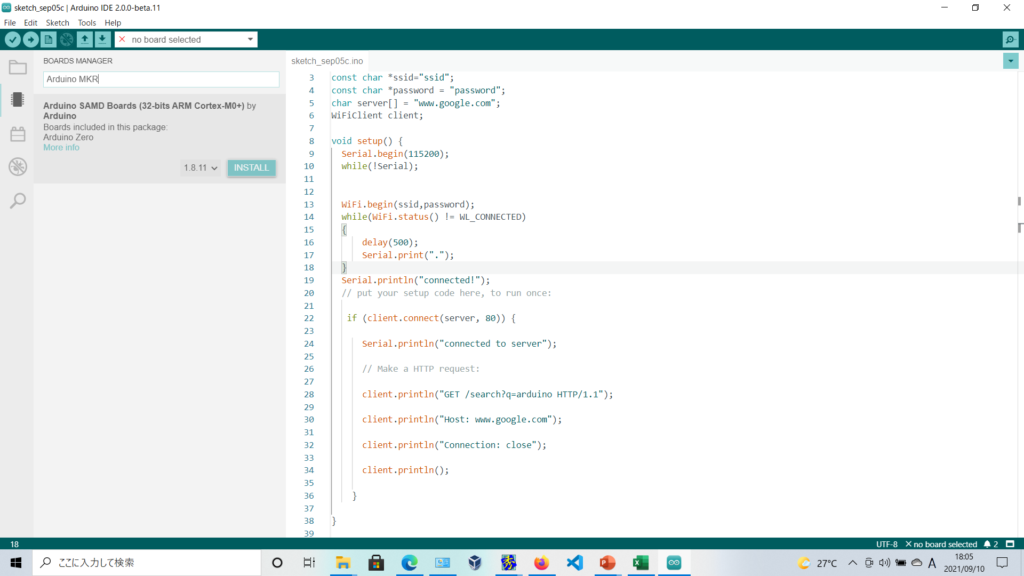
Task: Select the sketch_sep05c.ino tab
Action: pos(327,61)
